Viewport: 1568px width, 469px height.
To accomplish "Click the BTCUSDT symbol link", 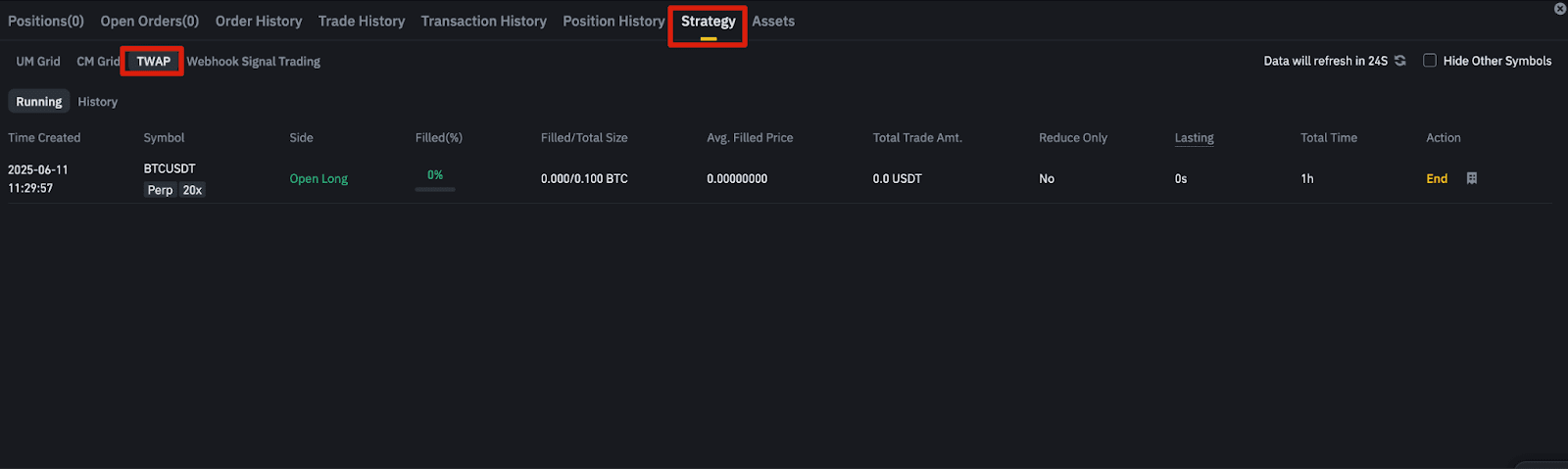I will click(x=170, y=168).
